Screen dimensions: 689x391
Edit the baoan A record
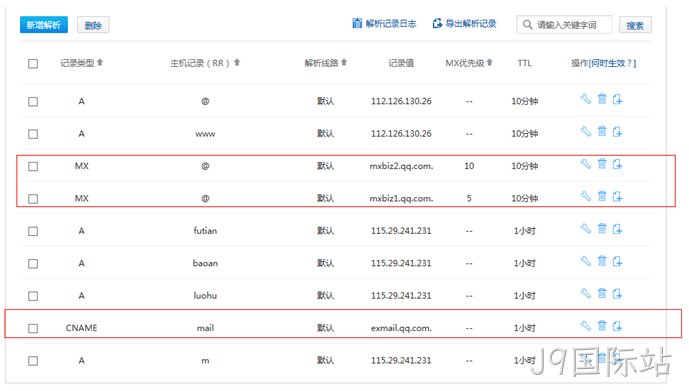586,261
